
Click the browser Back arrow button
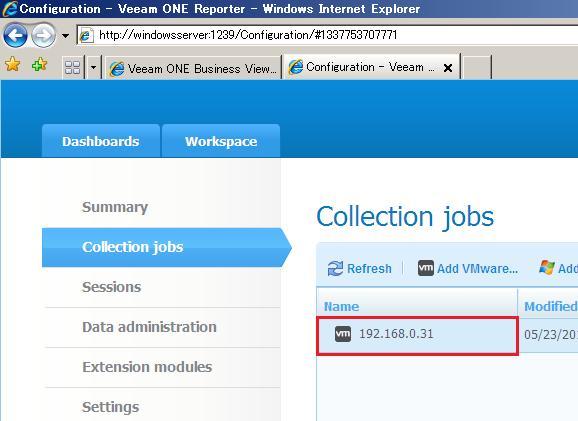tap(15, 35)
